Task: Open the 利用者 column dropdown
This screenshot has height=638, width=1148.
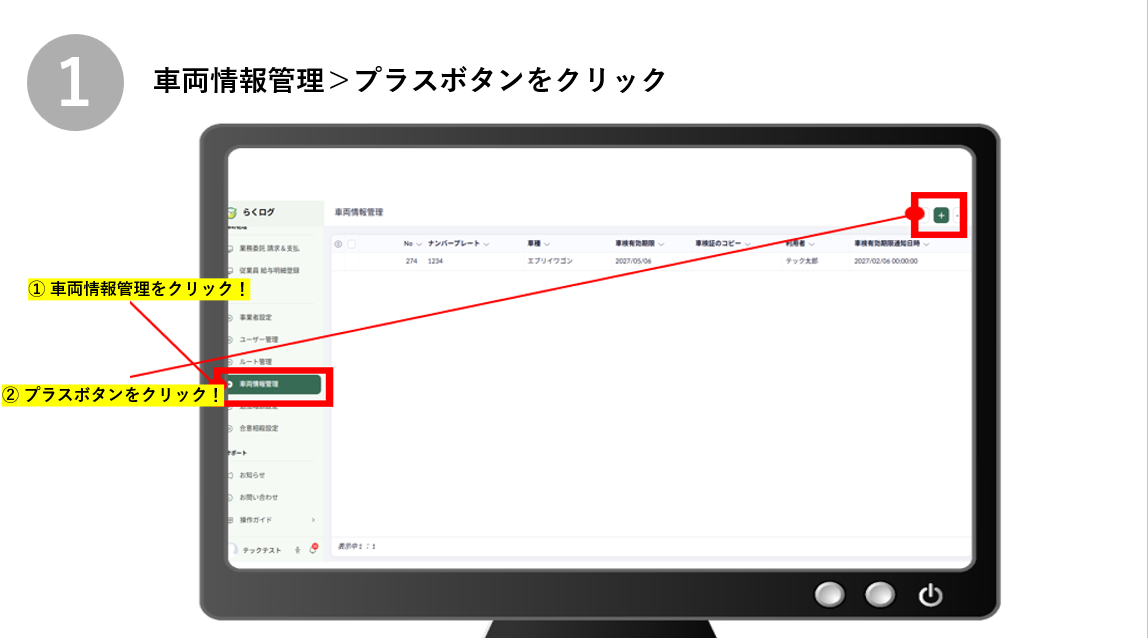Action: pos(812,244)
